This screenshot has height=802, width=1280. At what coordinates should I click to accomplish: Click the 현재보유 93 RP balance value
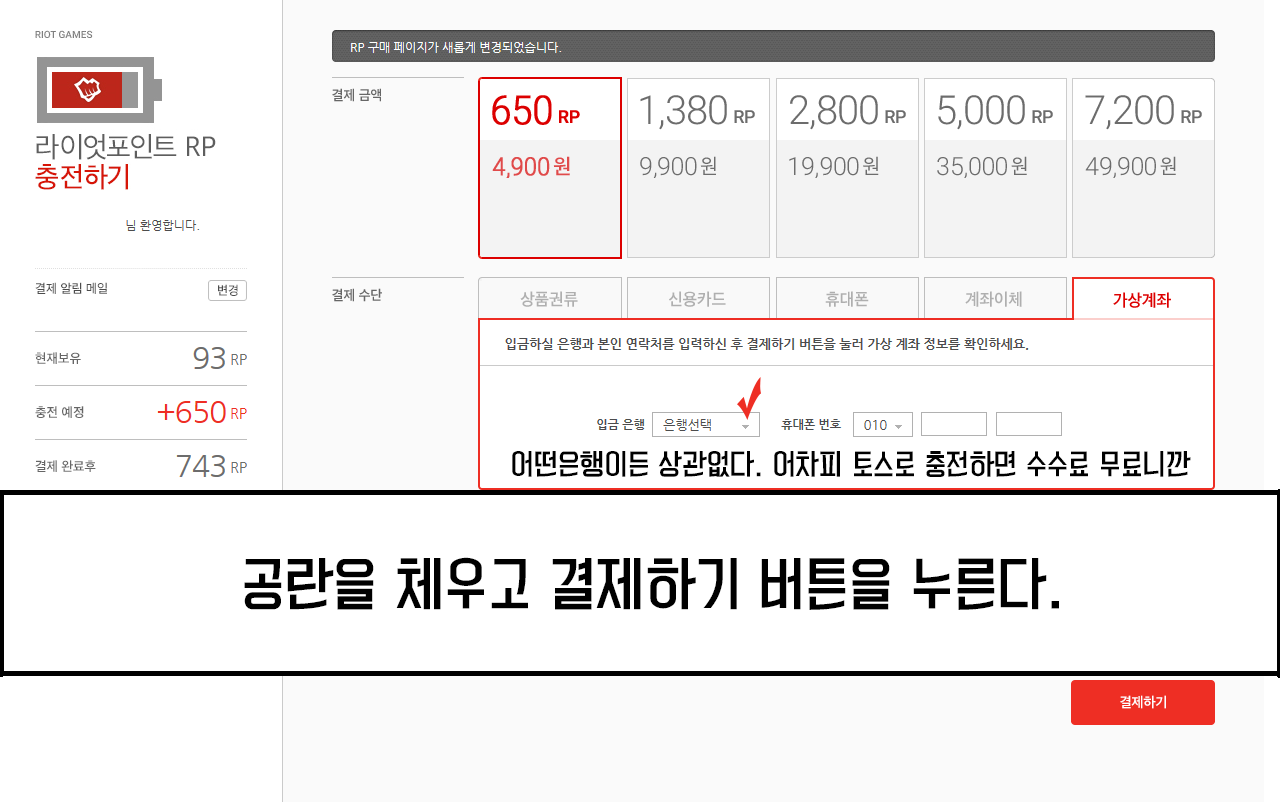point(220,358)
